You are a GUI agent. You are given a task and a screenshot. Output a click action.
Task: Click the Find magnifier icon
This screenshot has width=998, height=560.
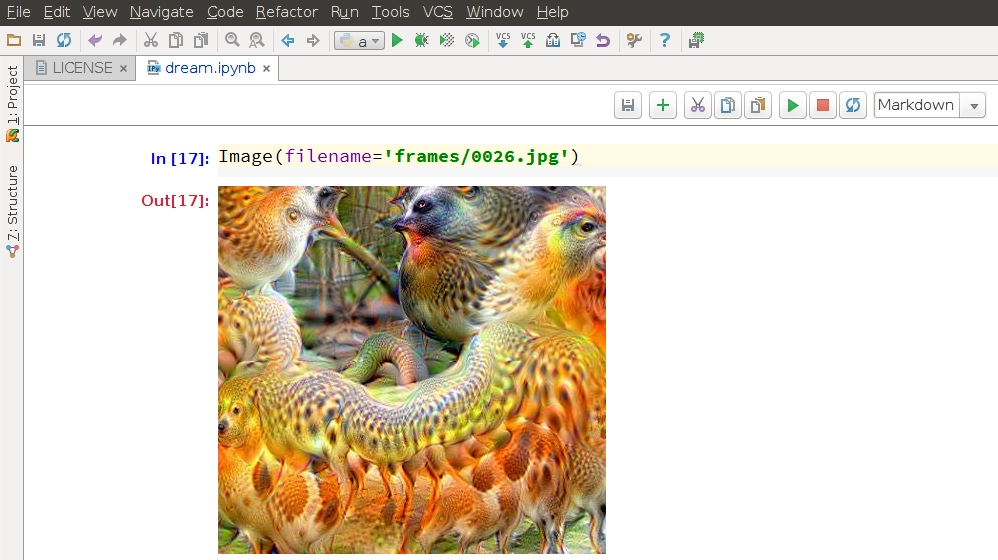pyautogui.click(x=232, y=41)
